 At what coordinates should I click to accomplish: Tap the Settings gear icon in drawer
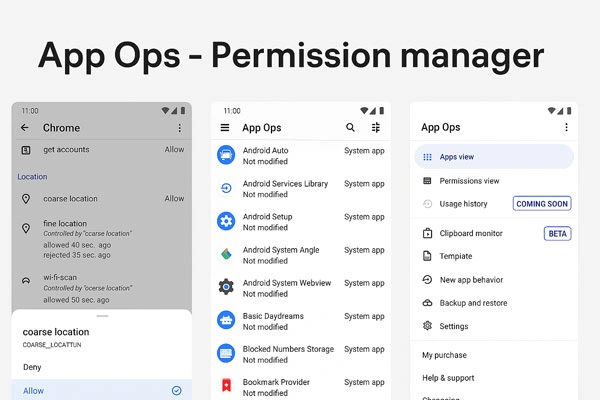427,326
